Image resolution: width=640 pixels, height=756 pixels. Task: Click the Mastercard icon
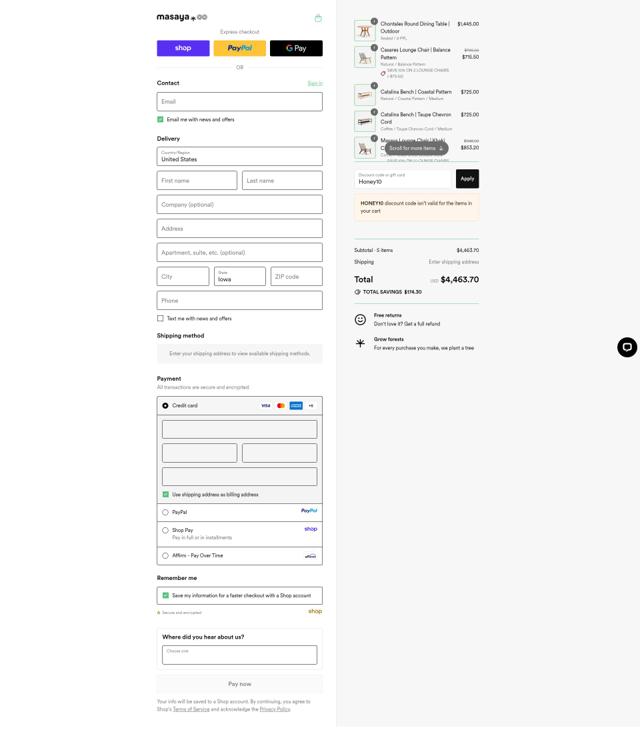281,405
